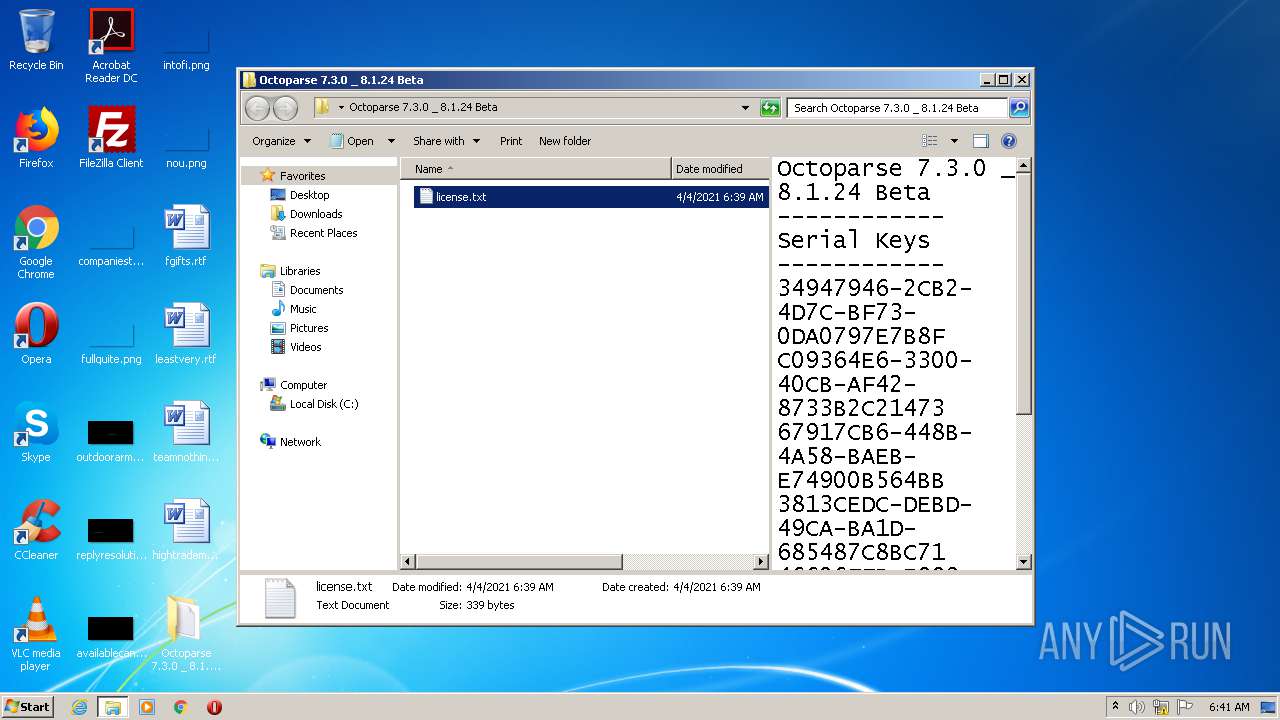Open Internet Explorer from the taskbar

tap(79, 707)
